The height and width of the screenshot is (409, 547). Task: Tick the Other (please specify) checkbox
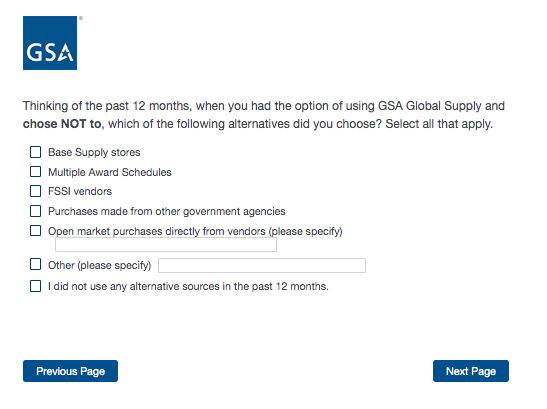point(36,265)
